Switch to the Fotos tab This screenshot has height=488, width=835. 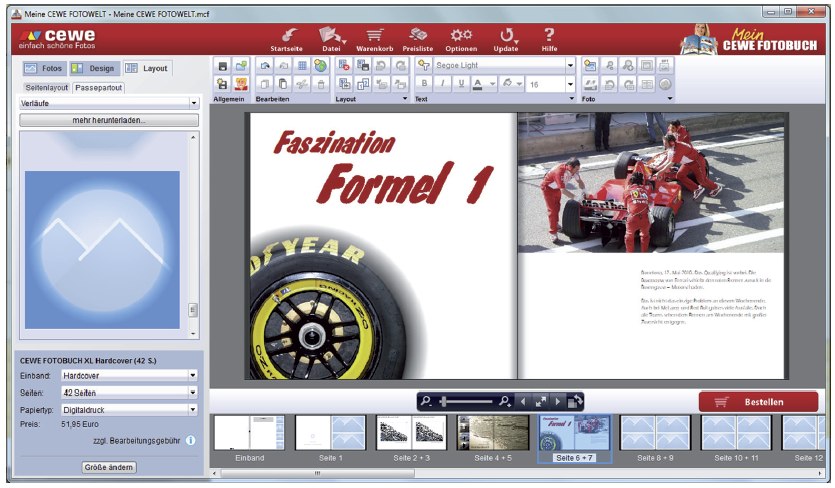[x=43, y=68]
